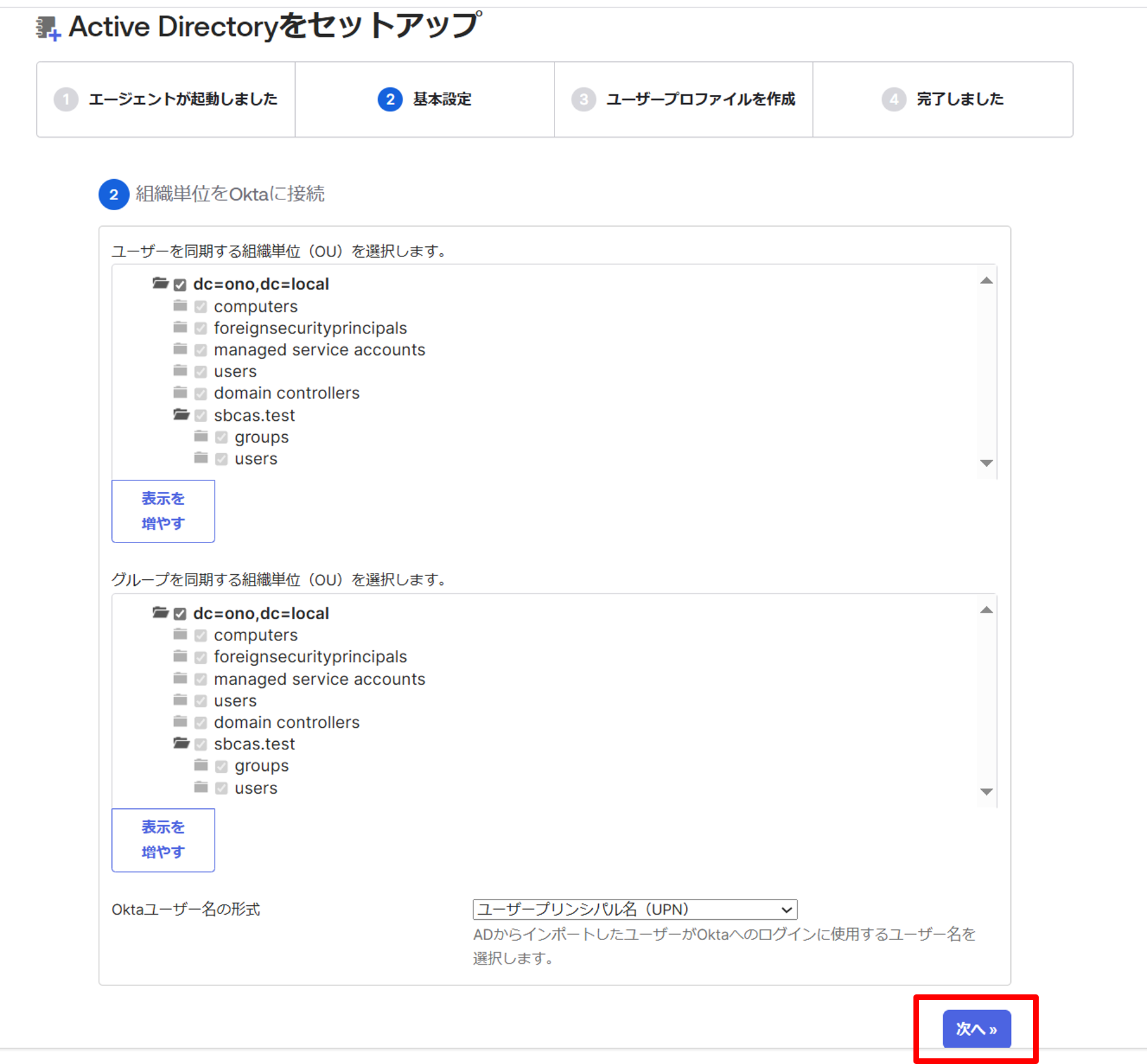Toggle dc=ono,dc=local checkbox in user OU tree
Image resolution: width=1147 pixels, height=1064 pixels.
pos(180,284)
